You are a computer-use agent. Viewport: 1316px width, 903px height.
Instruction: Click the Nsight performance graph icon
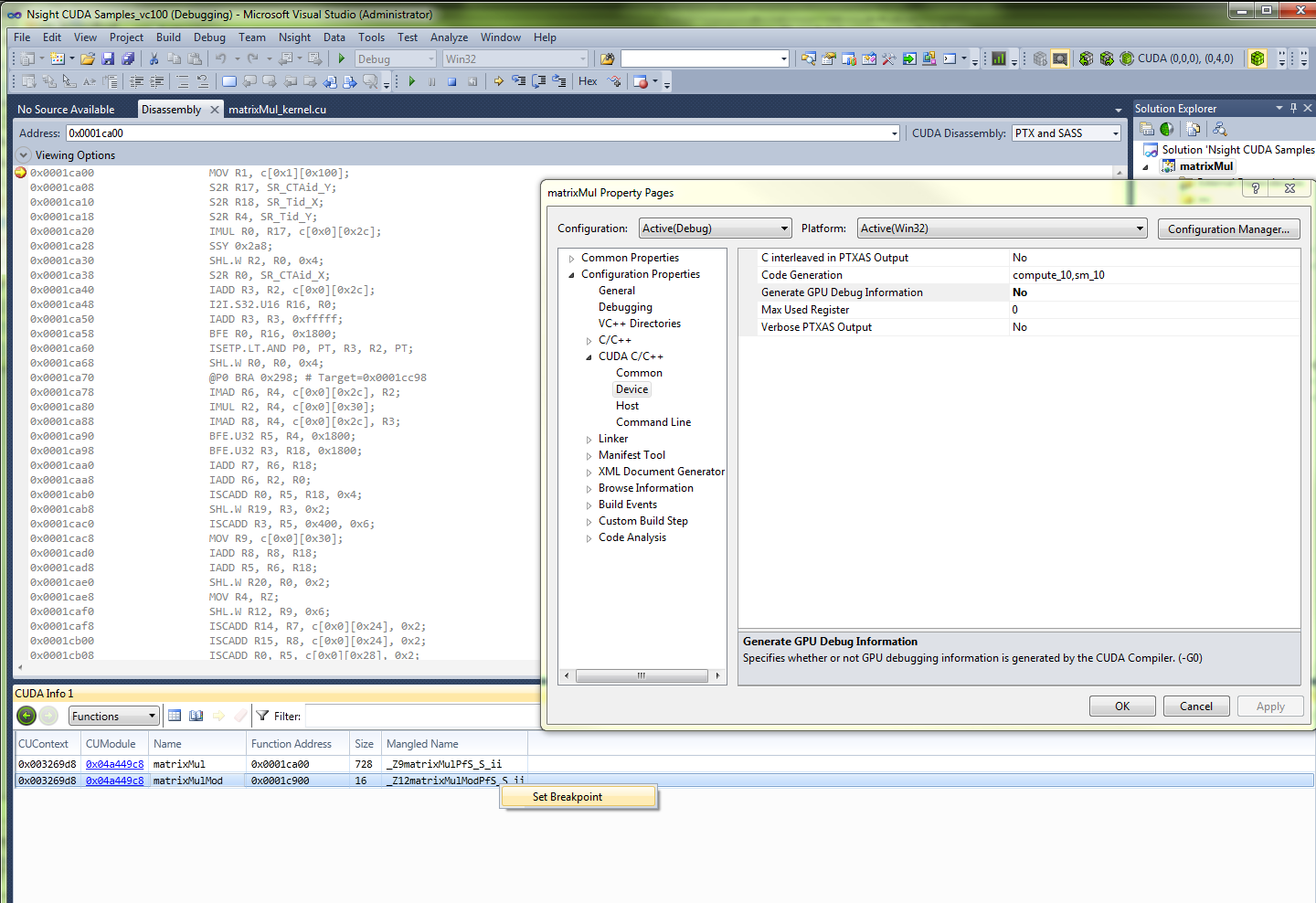[x=999, y=58]
